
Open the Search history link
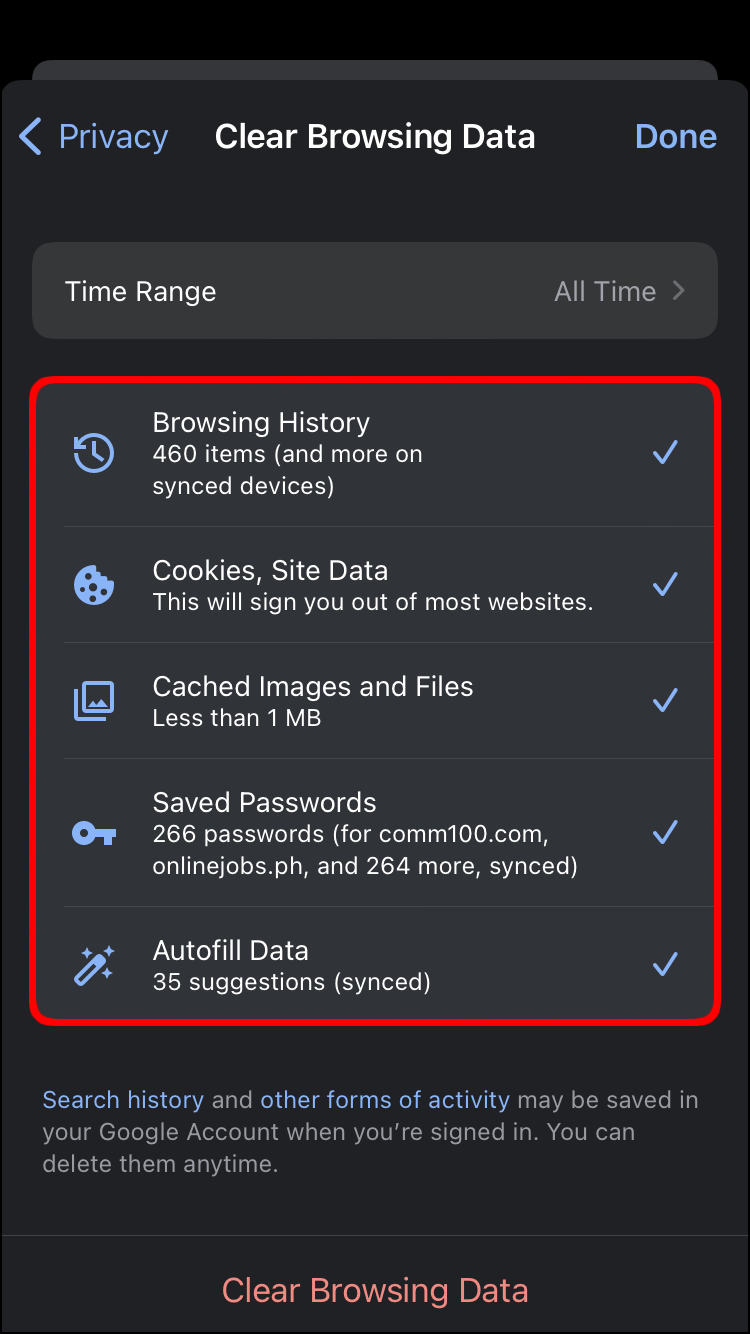click(123, 1100)
